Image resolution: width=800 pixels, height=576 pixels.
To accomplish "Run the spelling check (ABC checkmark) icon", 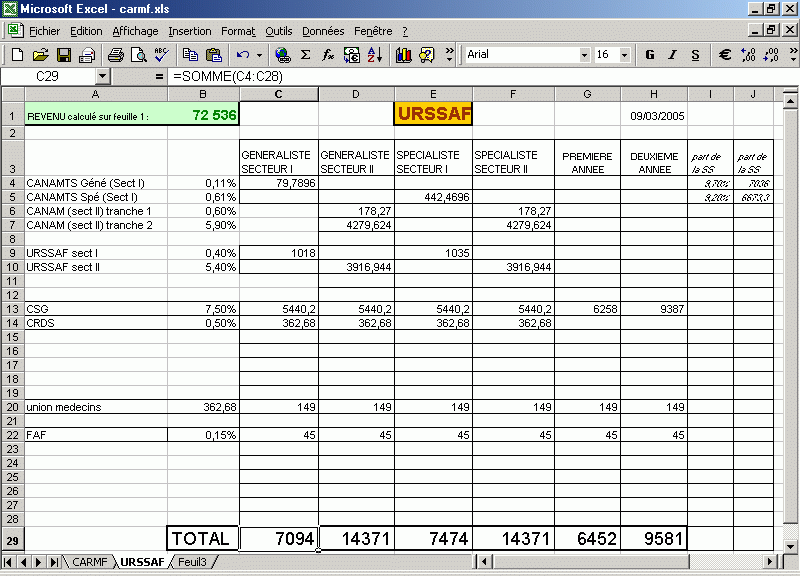I will coord(162,55).
